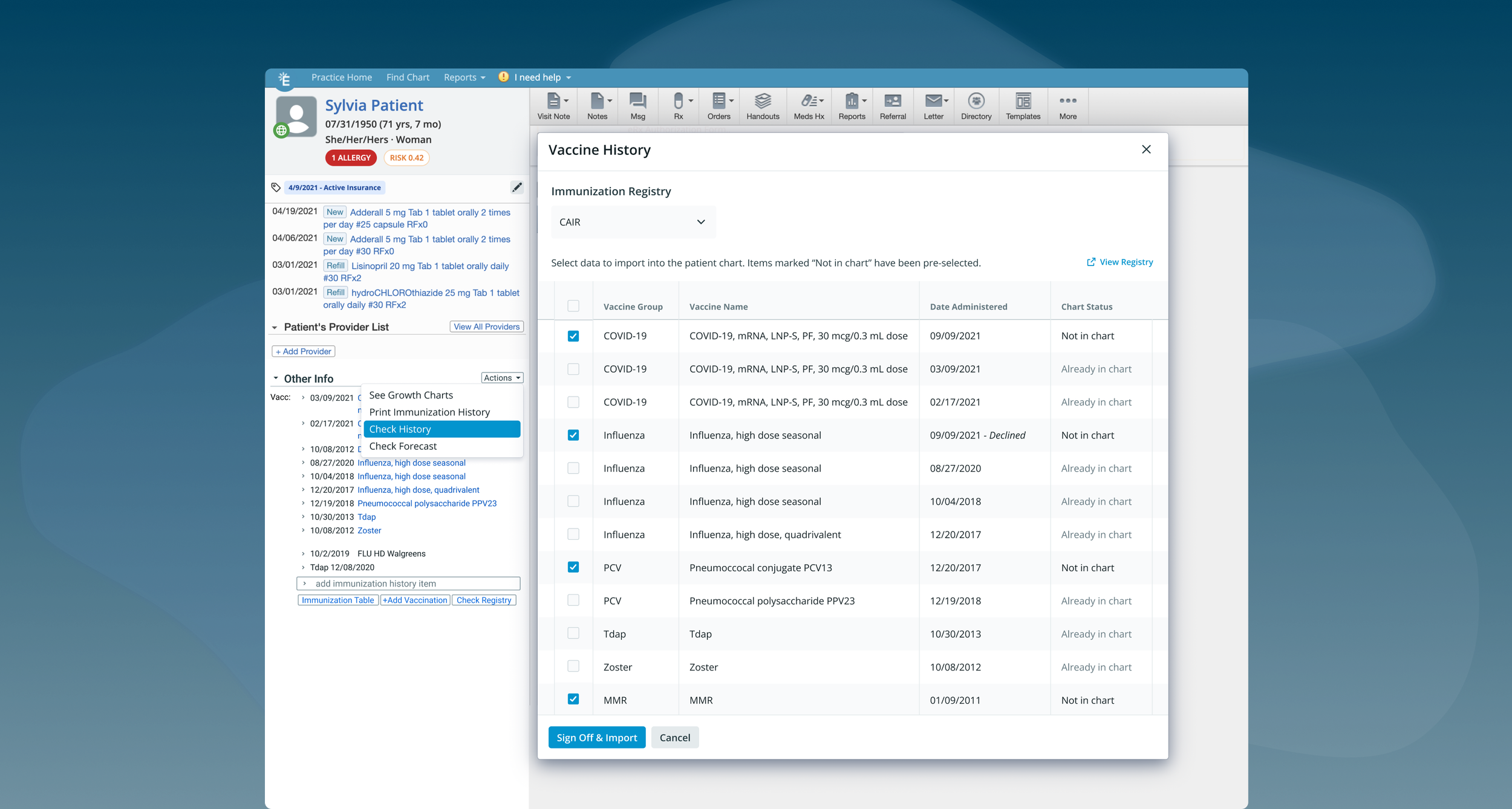Screen dimensions: 1512x809
Task: Open the Referral icon
Action: pos(893,106)
